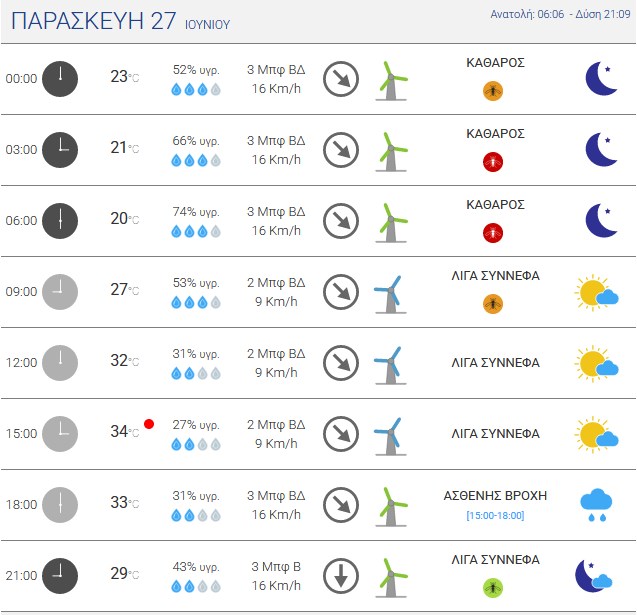Click the light gray clock at 18:00
Screen dimensions: 637x615
pyautogui.click(x=60, y=505)
